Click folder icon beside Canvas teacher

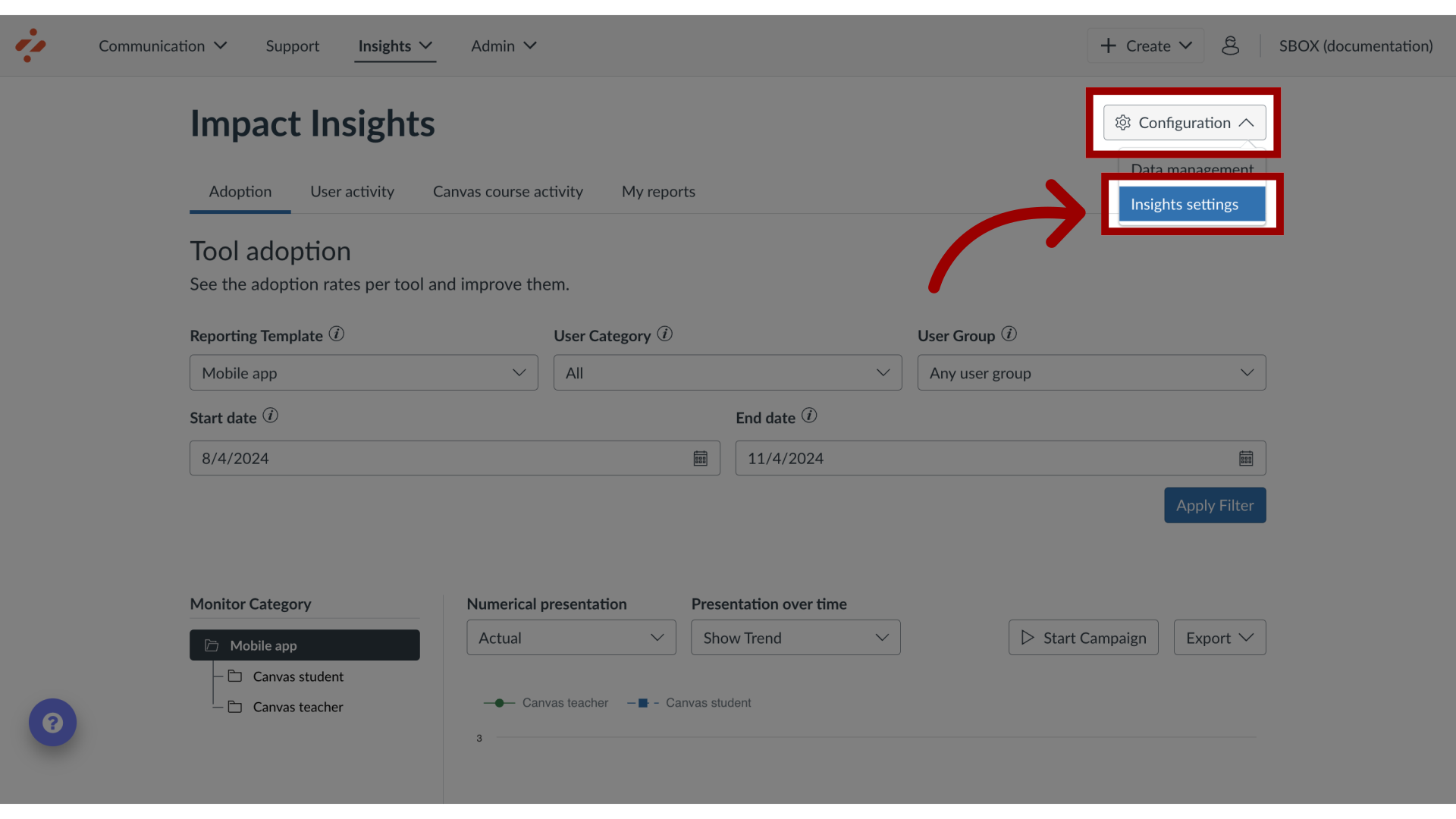[x=235, y=706]
